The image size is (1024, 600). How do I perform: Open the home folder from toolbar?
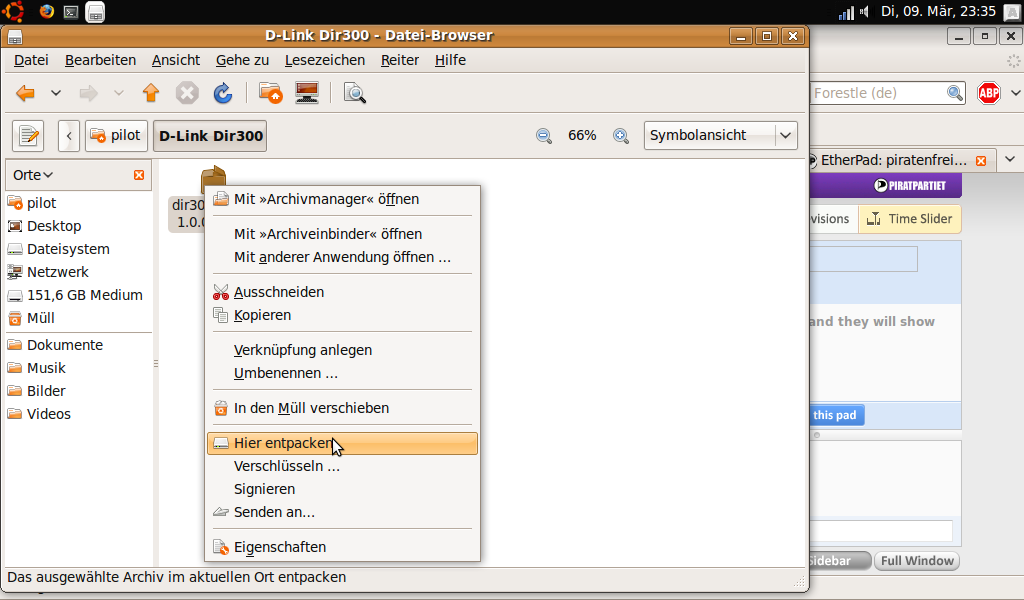tap(270, 93)
